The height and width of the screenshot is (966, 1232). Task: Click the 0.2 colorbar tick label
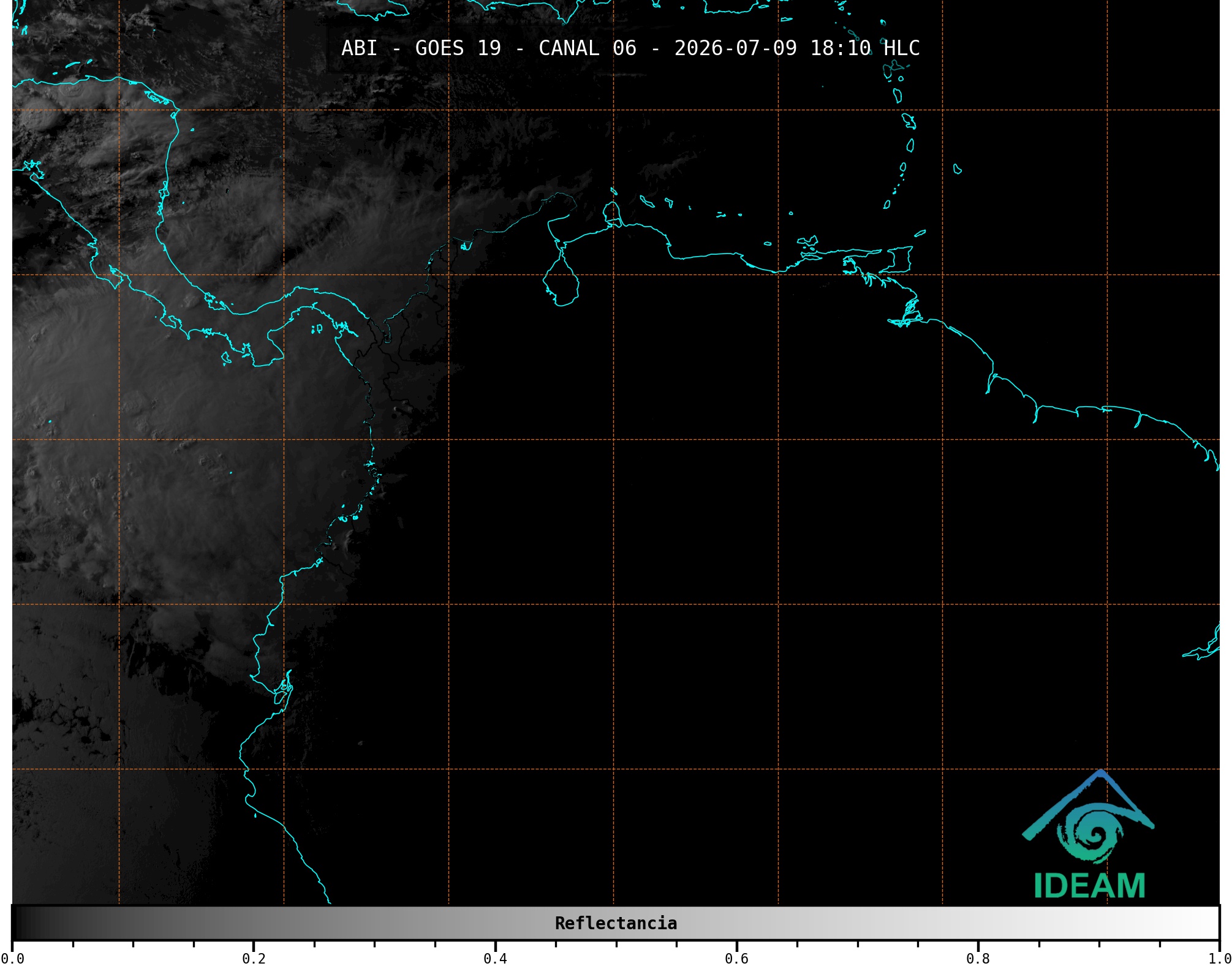[x=254, y=959]
